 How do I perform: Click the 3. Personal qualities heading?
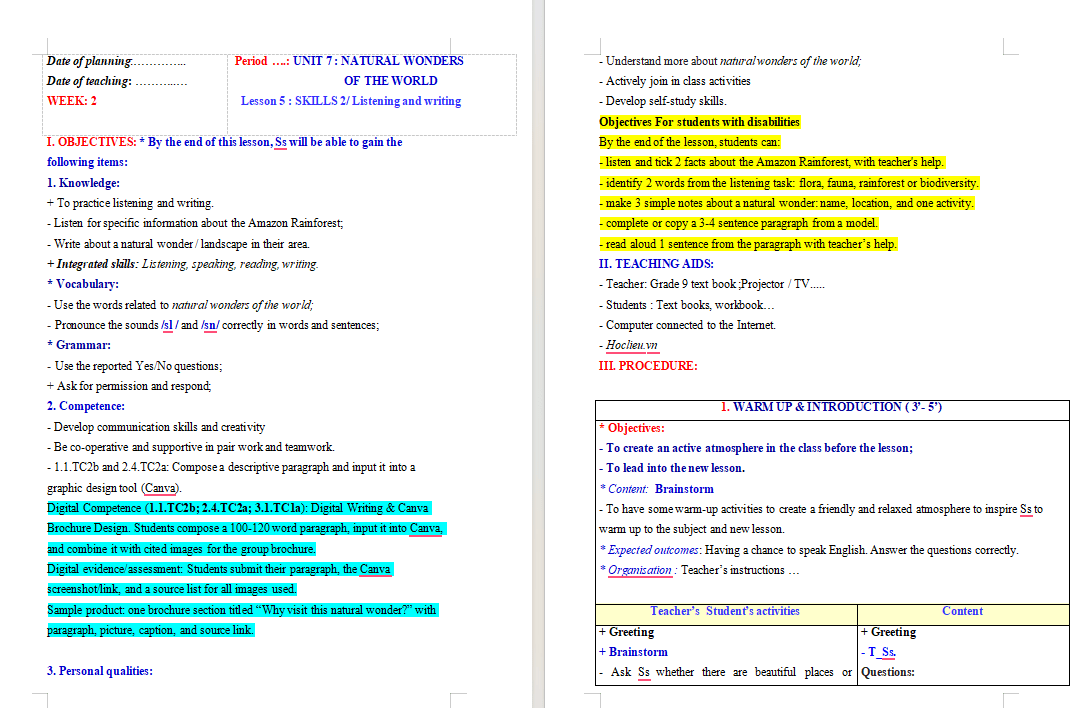point(99,671)
